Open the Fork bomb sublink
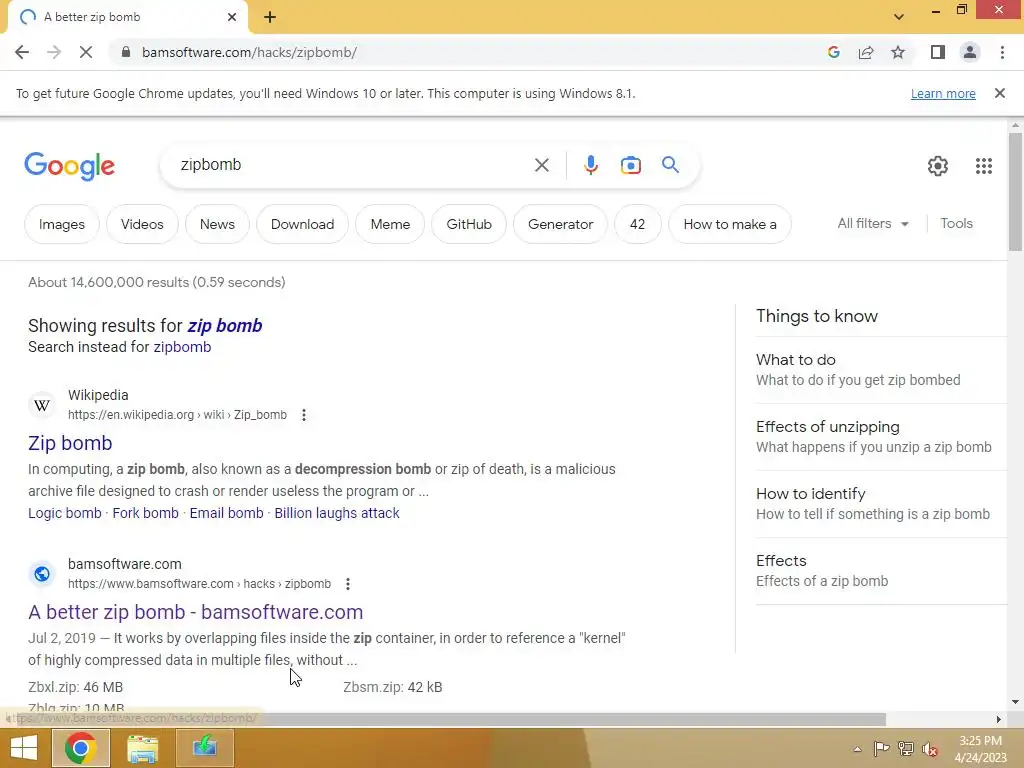This screenshot has height=768, width=1024. click(x=146, y=513)
